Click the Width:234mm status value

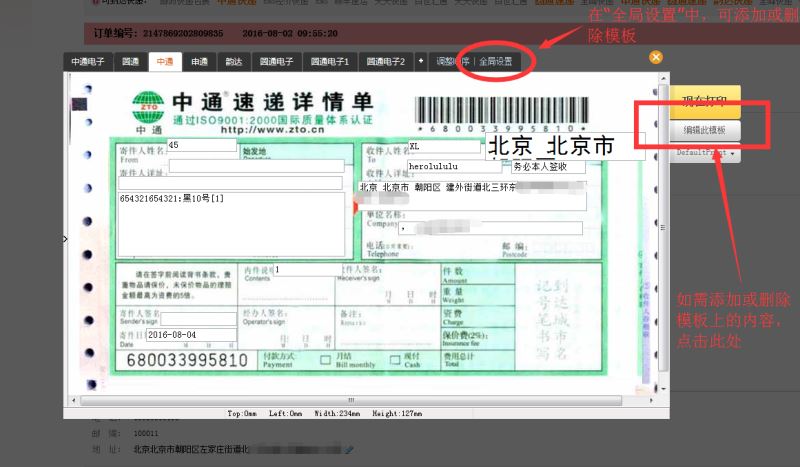[337, 414]
